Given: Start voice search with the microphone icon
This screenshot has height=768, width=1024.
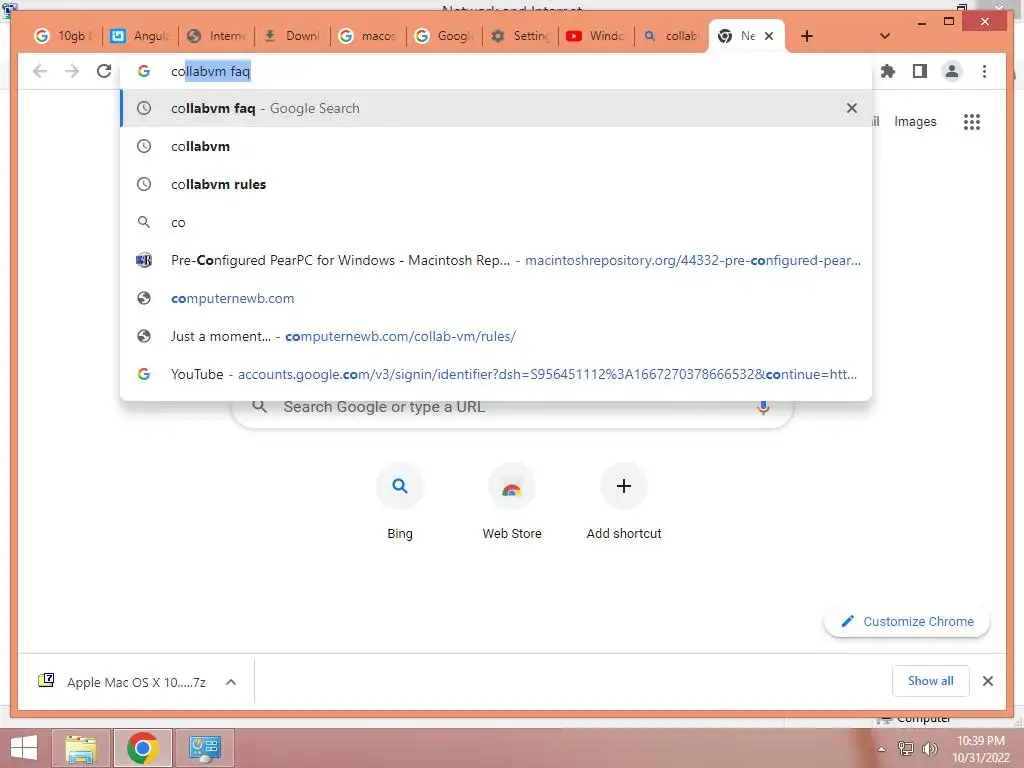Looking at the screenshot, I should click(763, 408).
